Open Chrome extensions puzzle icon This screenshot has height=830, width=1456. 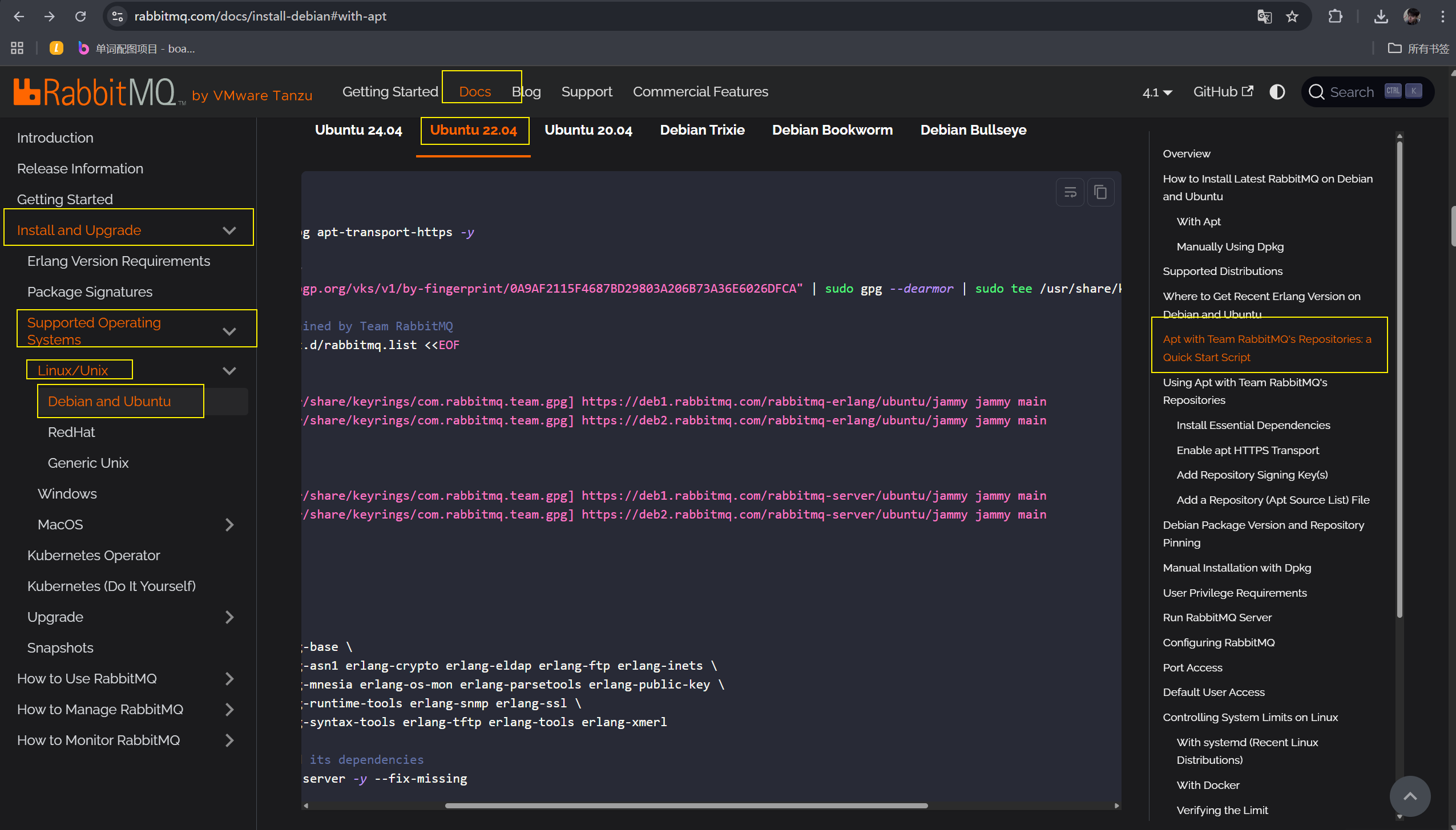[1335, 17]
